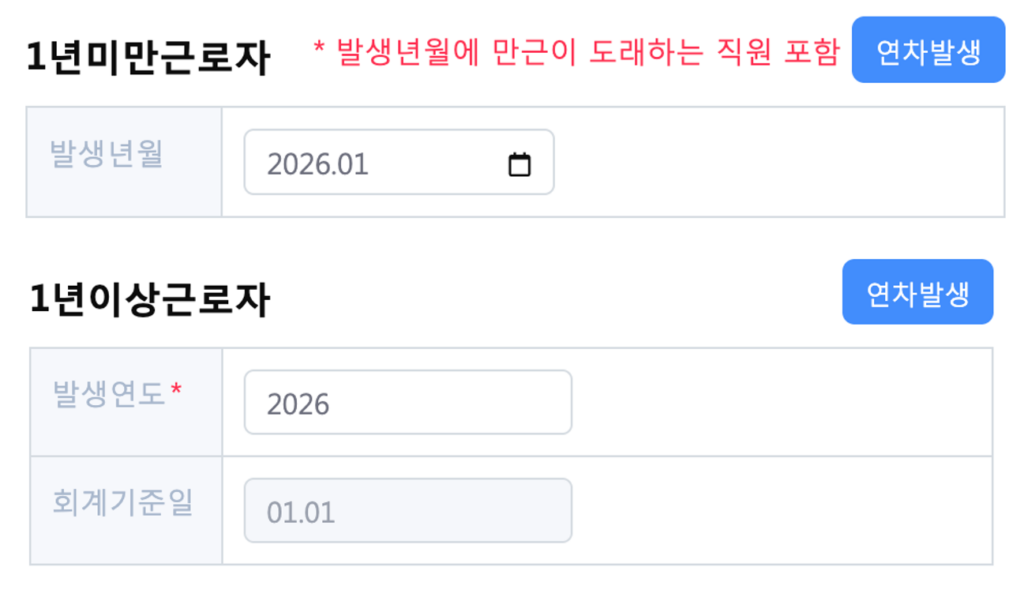Click the 회계기준일 row label
Image resolution: width=1024 pixels, height=597 pixels.
coord(122,503)
